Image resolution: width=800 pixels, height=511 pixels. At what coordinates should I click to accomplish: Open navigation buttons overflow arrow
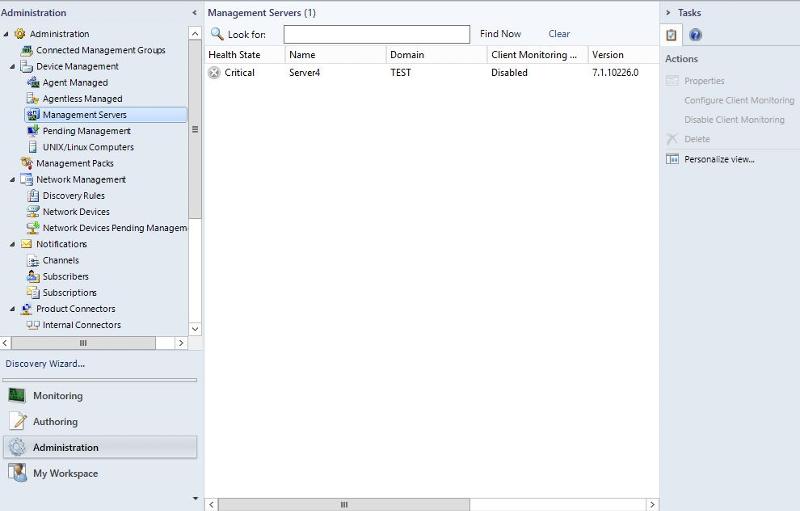[195, 498]
